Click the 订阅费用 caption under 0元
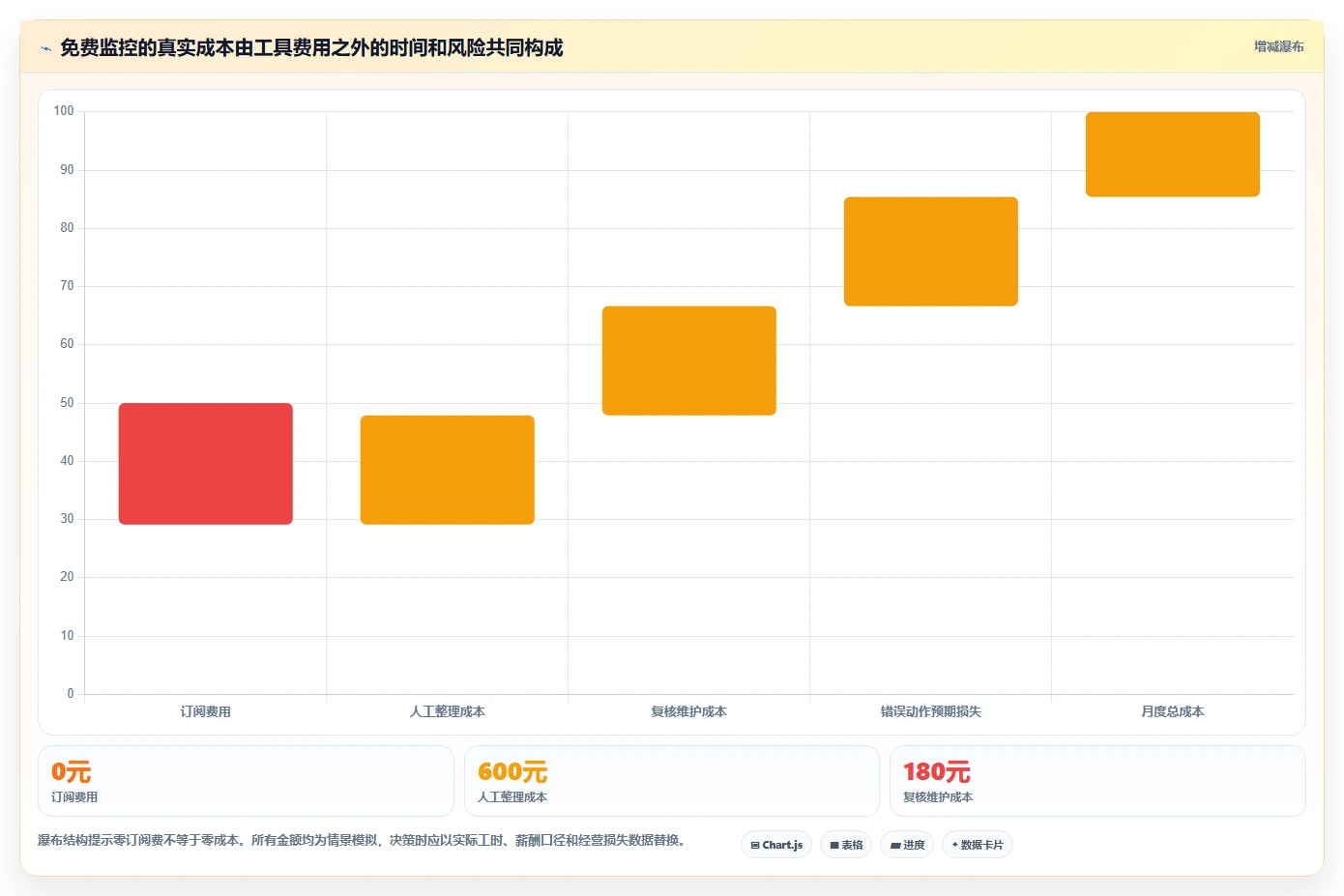 [x=74, y=797]
